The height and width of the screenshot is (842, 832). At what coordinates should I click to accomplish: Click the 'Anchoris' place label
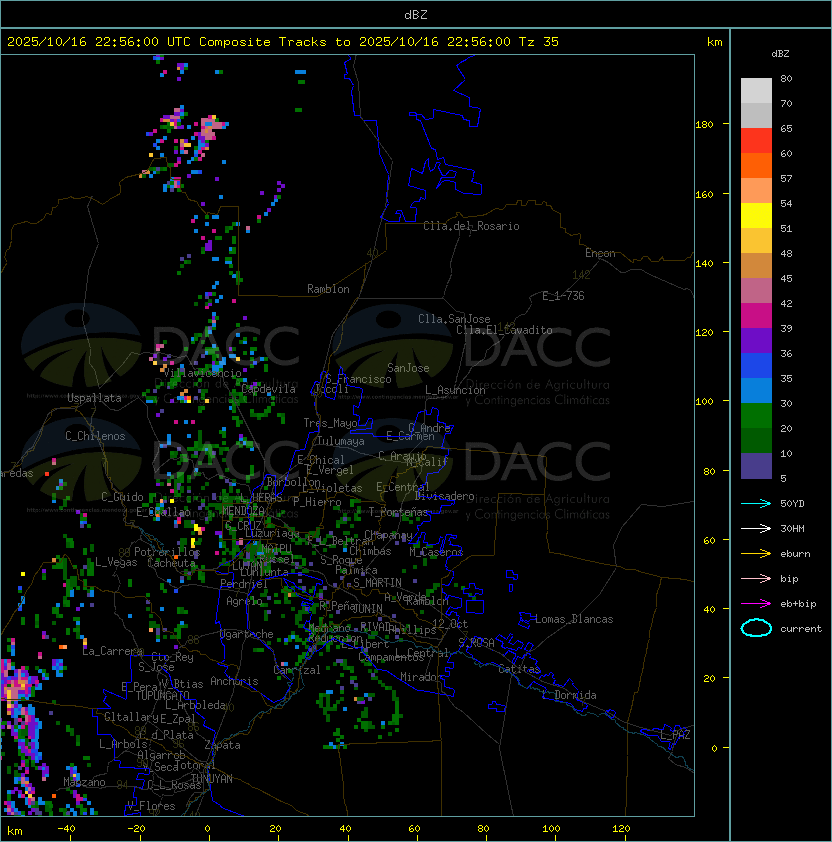[x=234, y=681]
